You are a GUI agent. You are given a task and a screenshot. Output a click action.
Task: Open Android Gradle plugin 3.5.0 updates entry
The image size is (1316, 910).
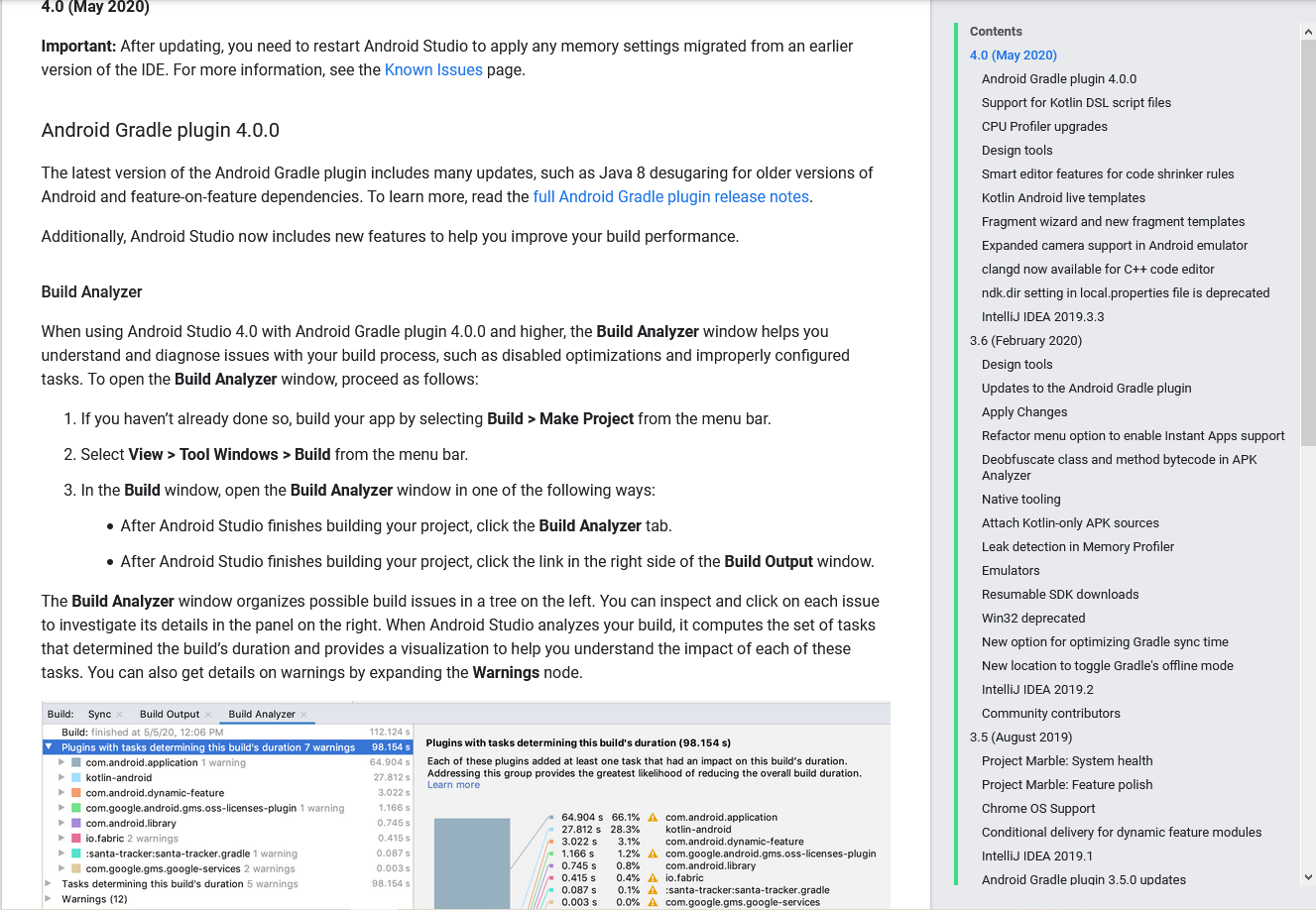pyautogui.click(x=1084, y=880)
